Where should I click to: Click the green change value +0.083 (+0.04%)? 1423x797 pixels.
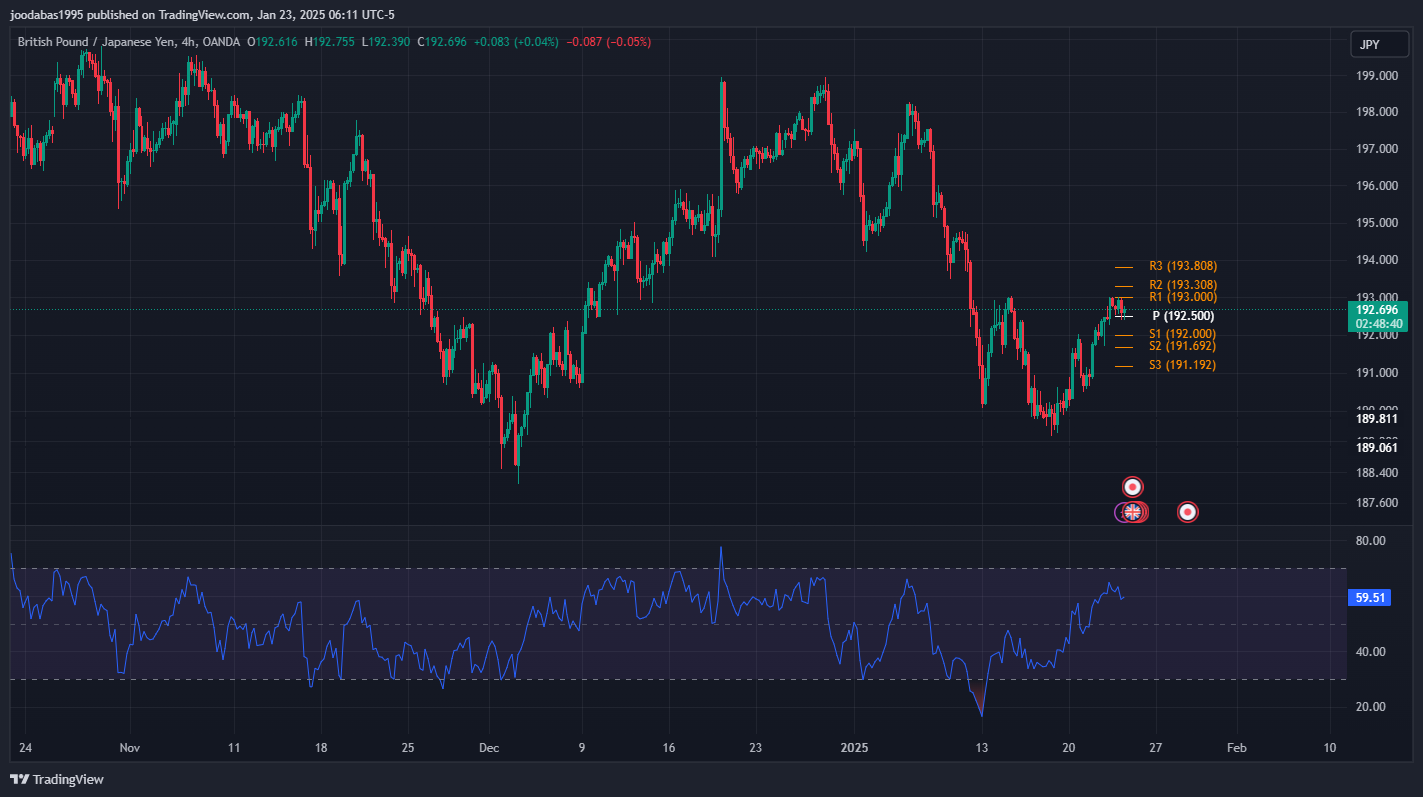pyautogui.click(x=516, y=42)
